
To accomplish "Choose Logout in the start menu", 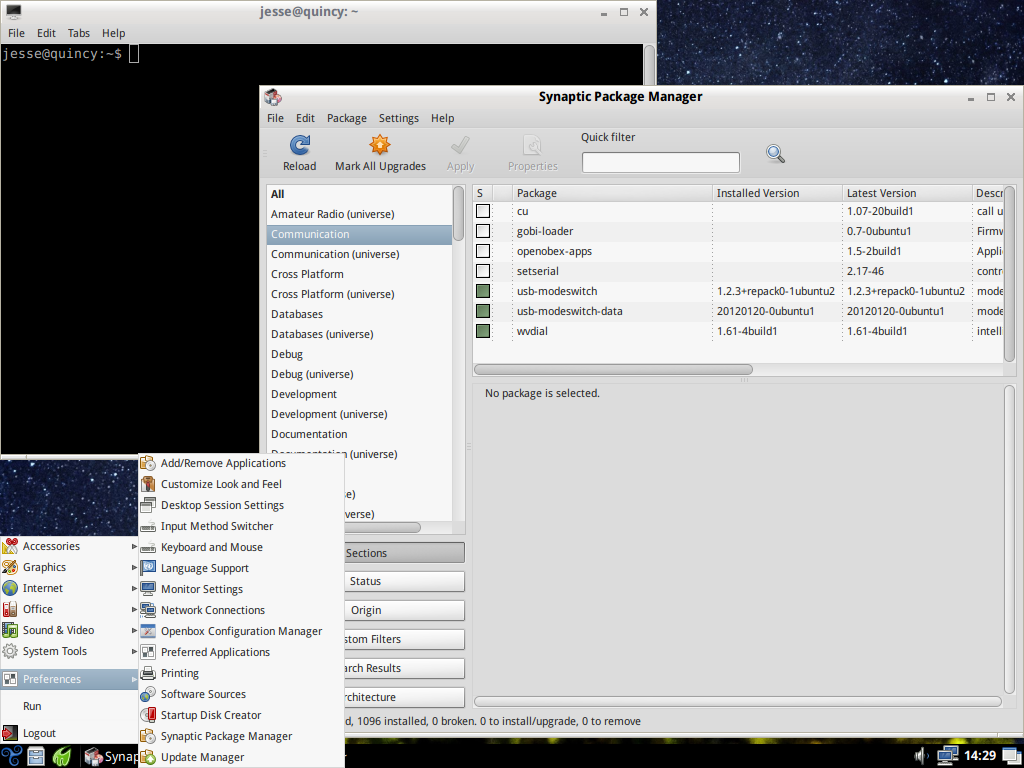I will coord(69,733).
